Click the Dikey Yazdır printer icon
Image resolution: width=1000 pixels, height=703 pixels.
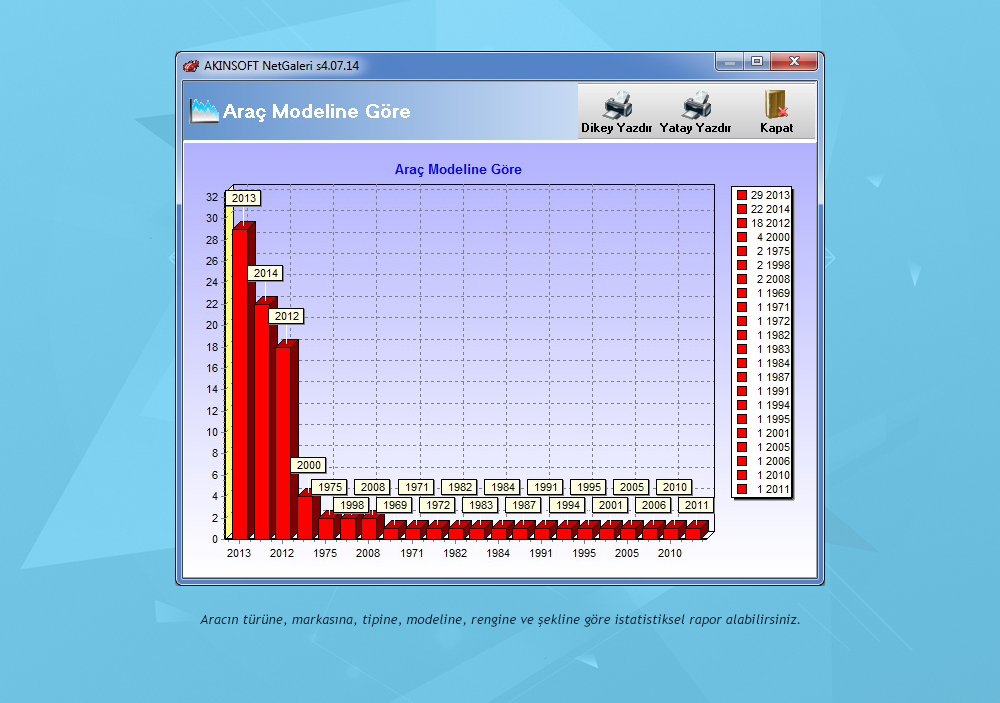point(617,105)
